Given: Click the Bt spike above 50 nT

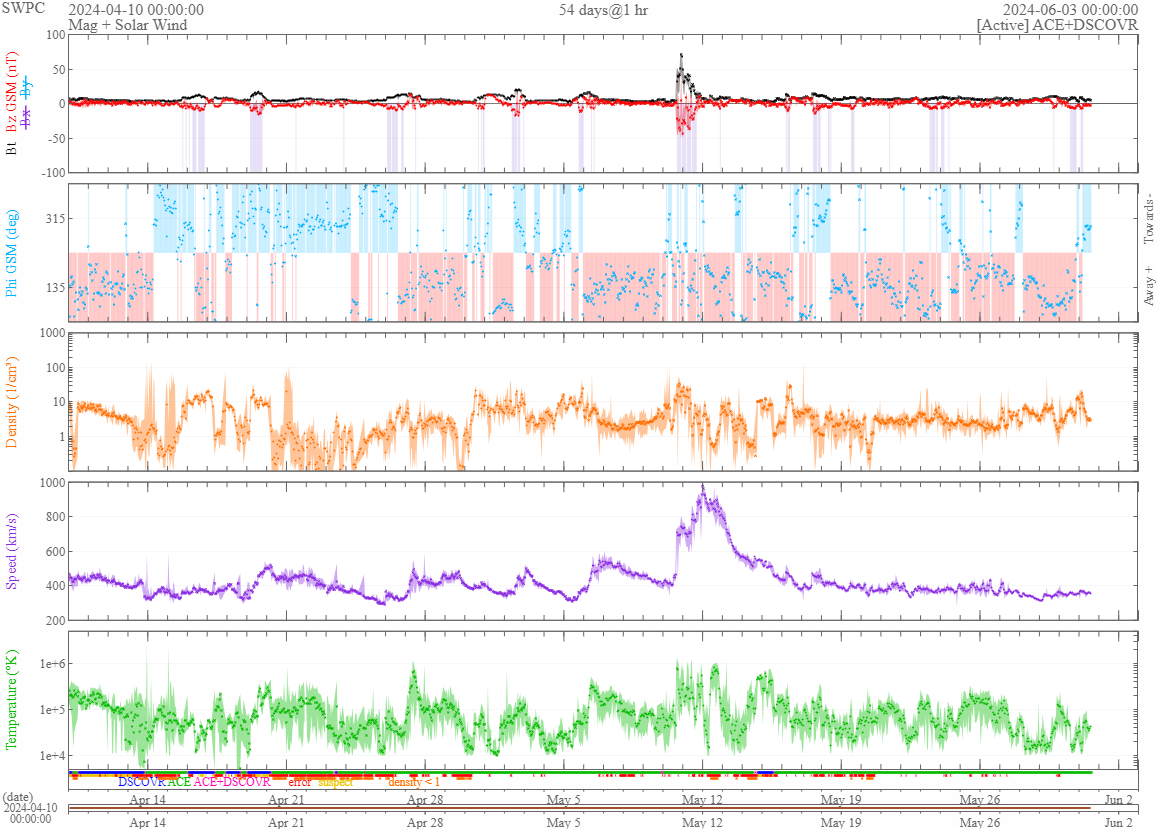Looking at the screenshot, I should click(681, 55).
